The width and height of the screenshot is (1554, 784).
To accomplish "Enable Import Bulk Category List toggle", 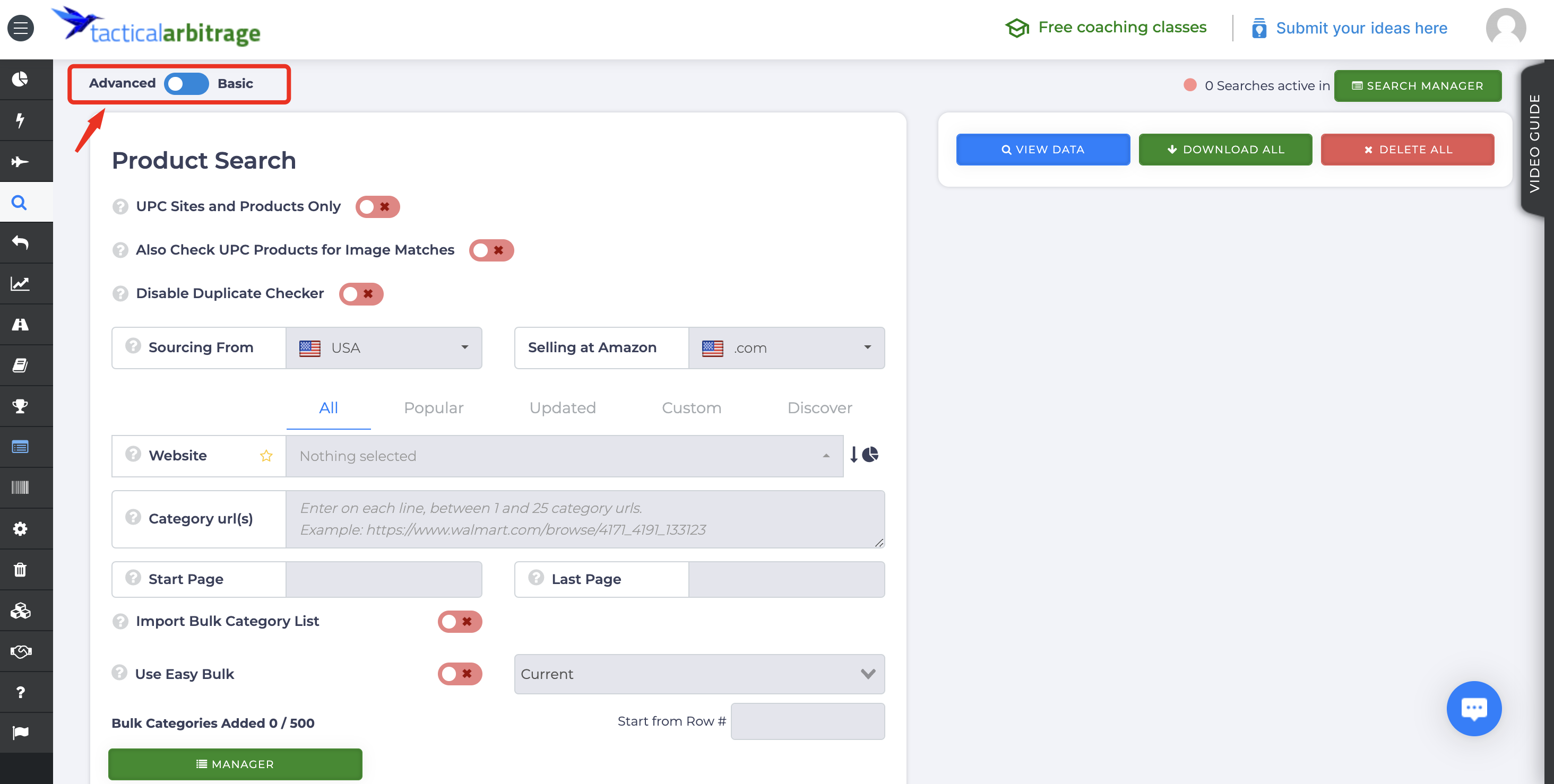I will point(460,622).
